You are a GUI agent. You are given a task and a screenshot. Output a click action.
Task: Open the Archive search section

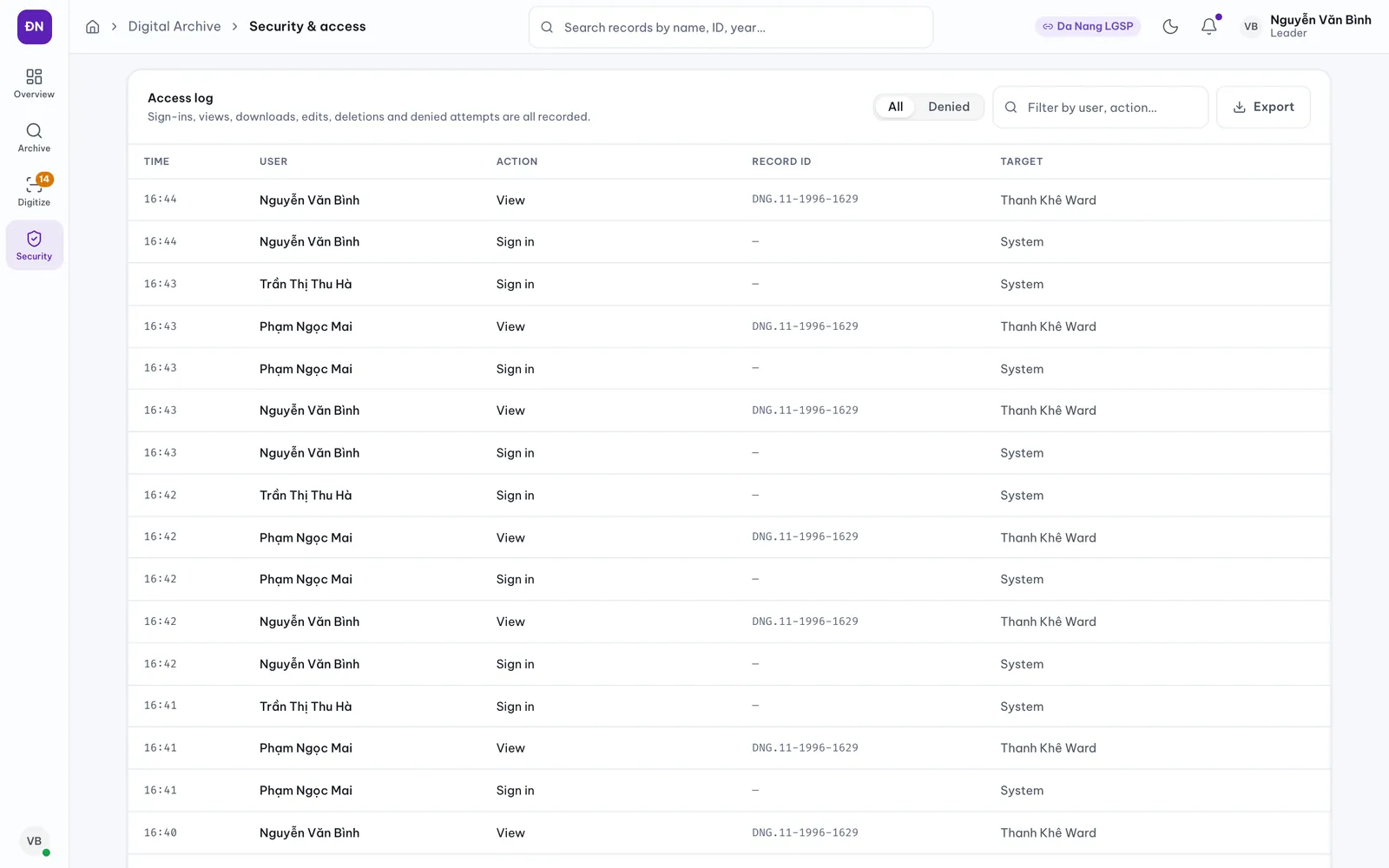[x=34, y=137]
